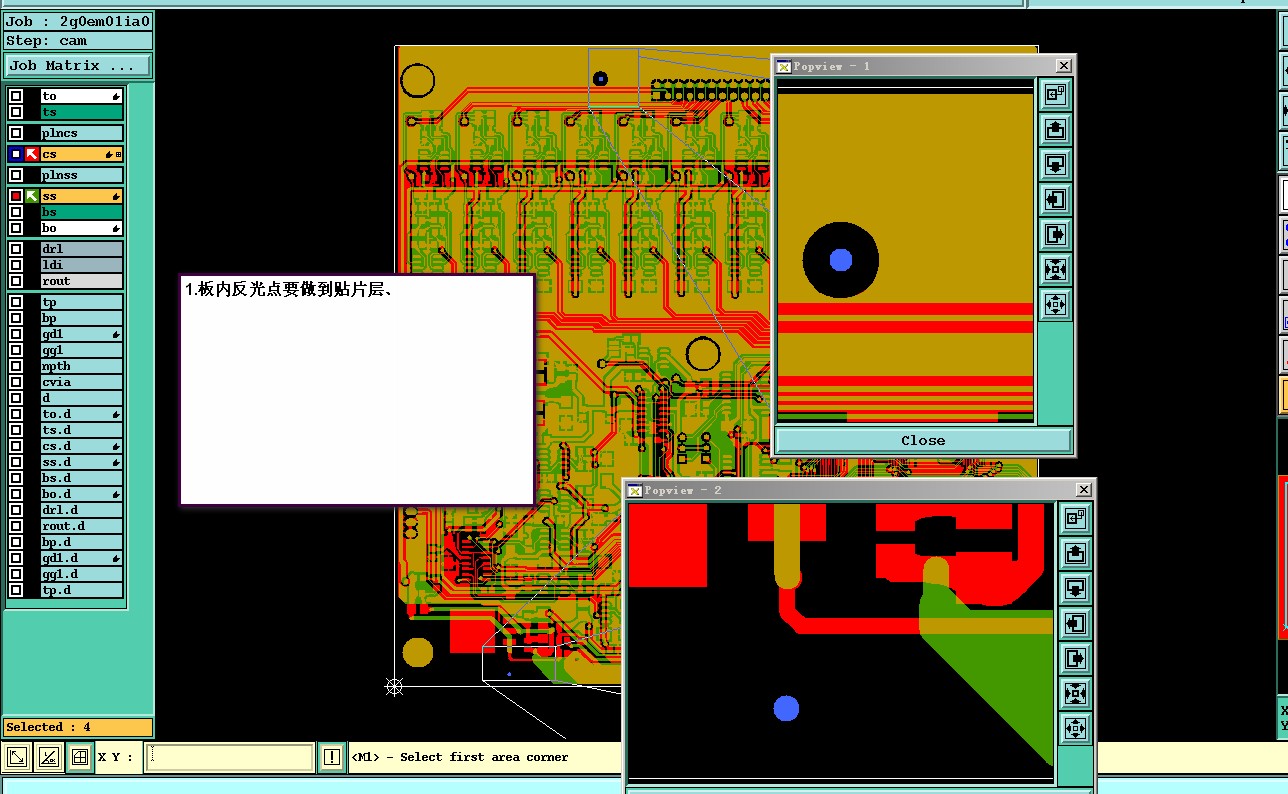Toggle display checkbox for layer npth
This screenshot has height=794, width=1288.
point(16,366)
